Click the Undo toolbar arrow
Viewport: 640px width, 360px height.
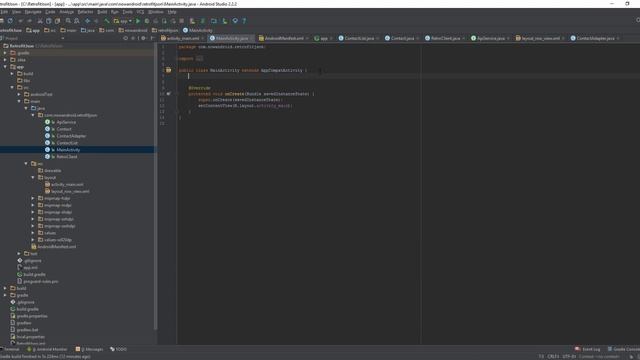pyautogui.click(x=20, y=21)
